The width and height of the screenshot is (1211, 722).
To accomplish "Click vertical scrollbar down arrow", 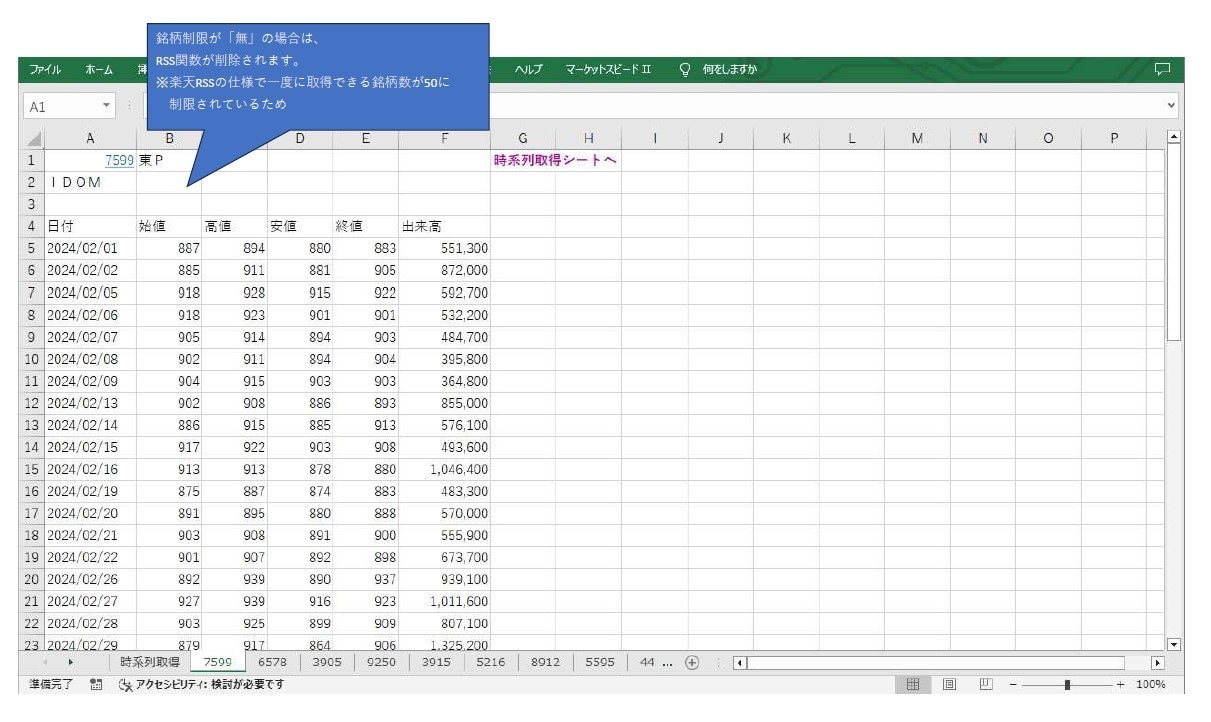I will tap(1174, 645).
